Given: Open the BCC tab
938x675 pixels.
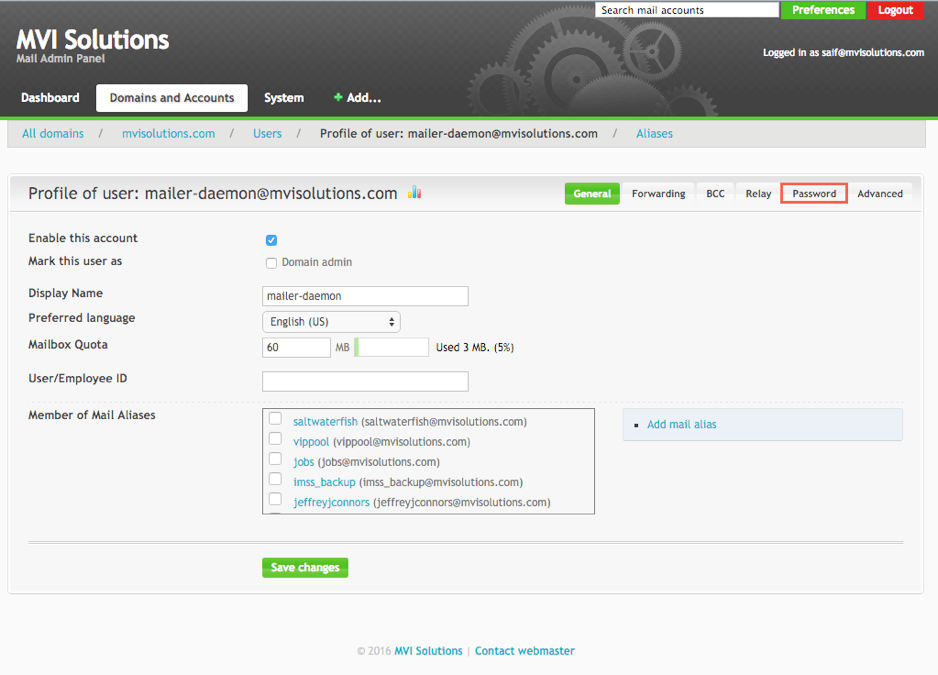Looking at the screenshot, I should (715, 193).
